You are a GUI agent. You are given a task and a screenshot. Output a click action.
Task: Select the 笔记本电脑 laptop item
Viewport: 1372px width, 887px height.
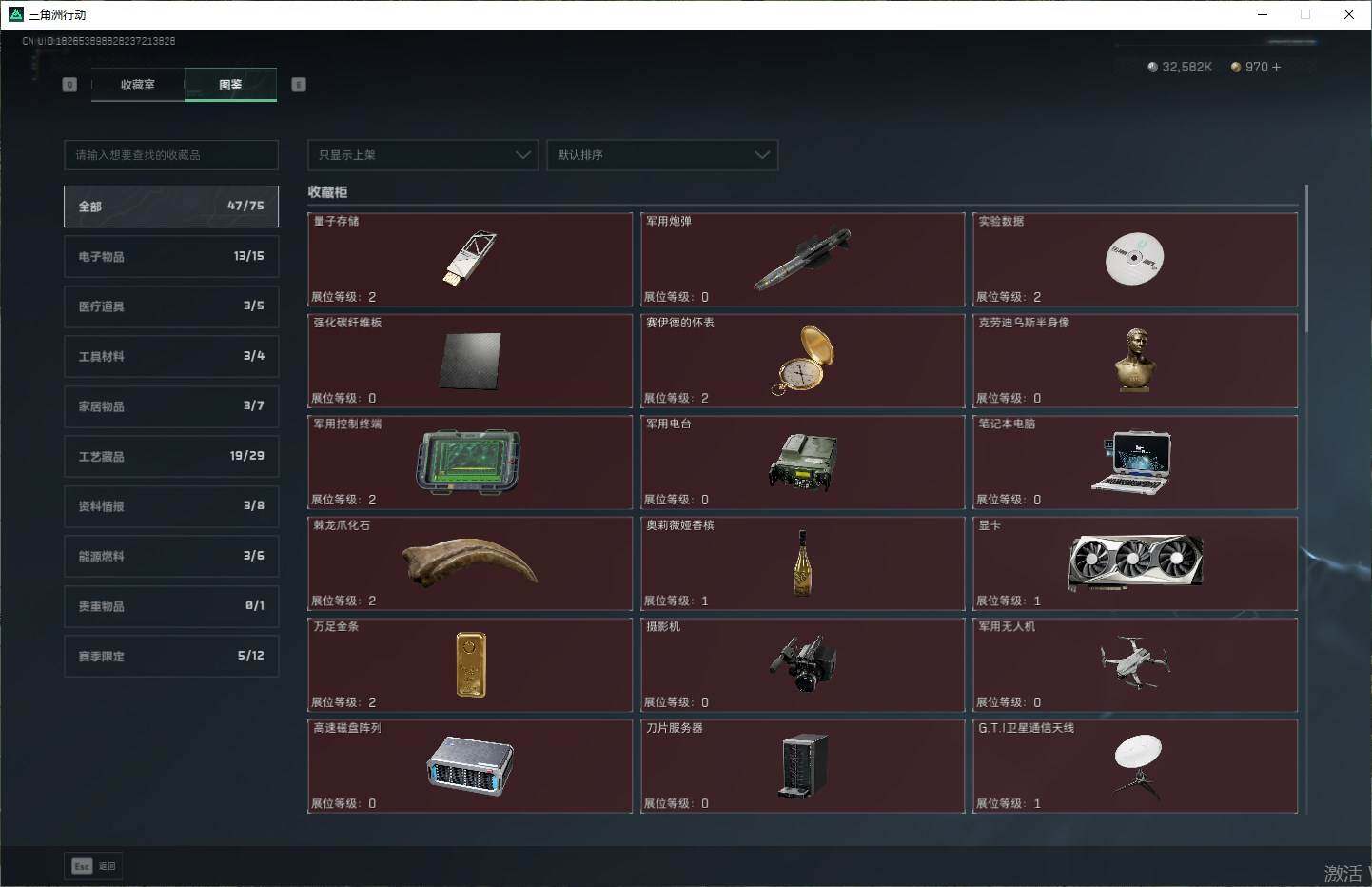coord(1135,462)
